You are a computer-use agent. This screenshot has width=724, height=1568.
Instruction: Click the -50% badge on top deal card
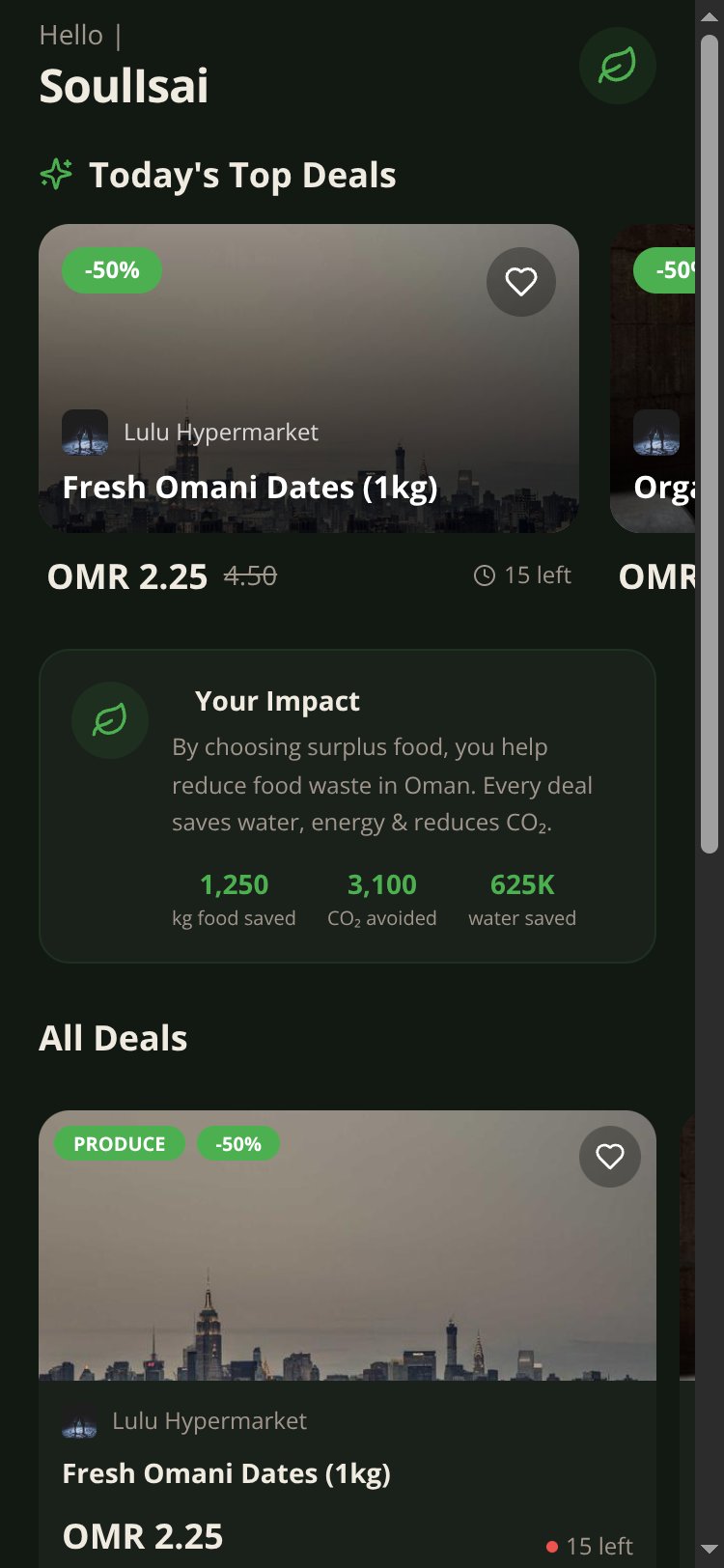112,270
